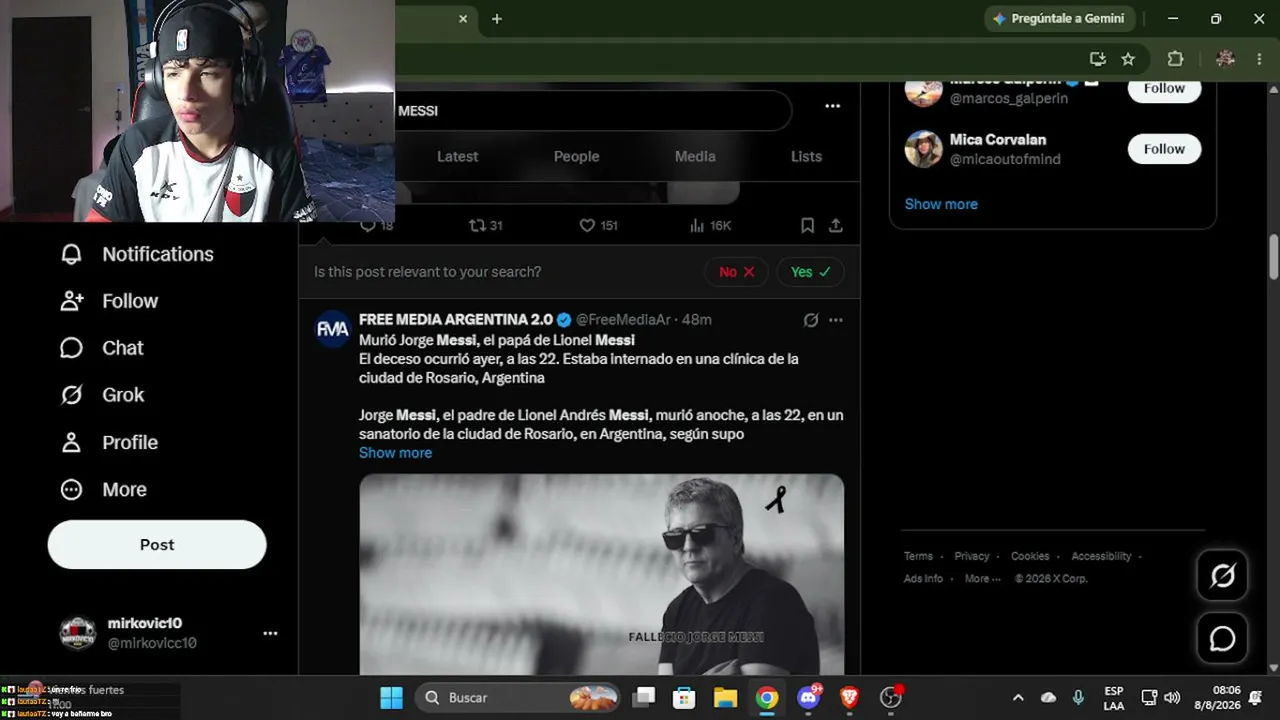Click the MESSI search input field

(592, 111)
